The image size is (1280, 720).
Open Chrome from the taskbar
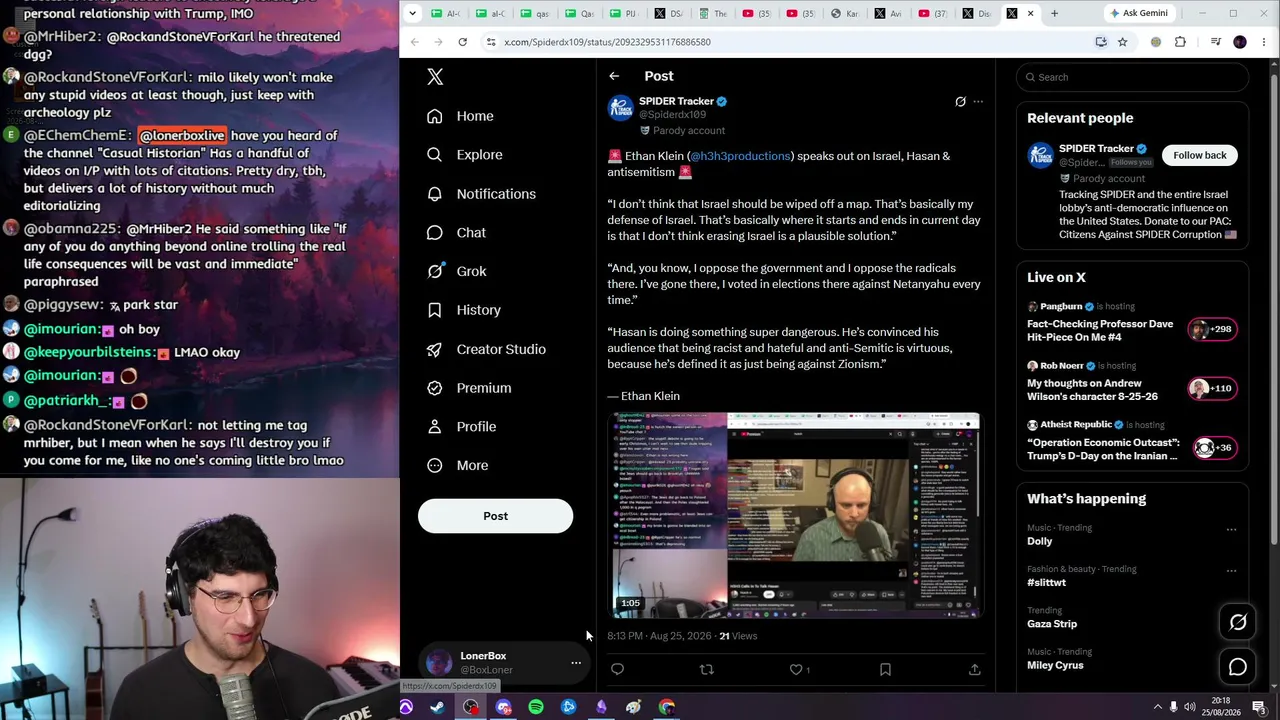click(x=667, y=707)
